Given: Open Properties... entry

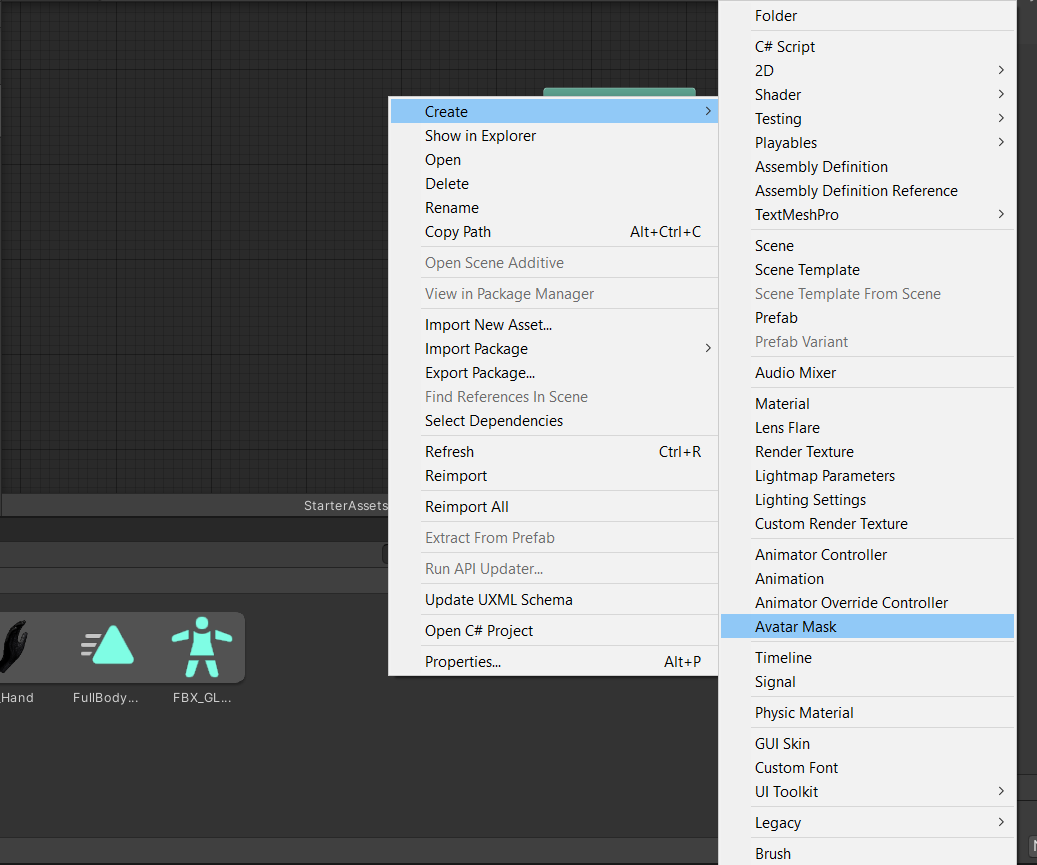Looking at the screenshot, I should pyautogui.click(x=554, y=661).
